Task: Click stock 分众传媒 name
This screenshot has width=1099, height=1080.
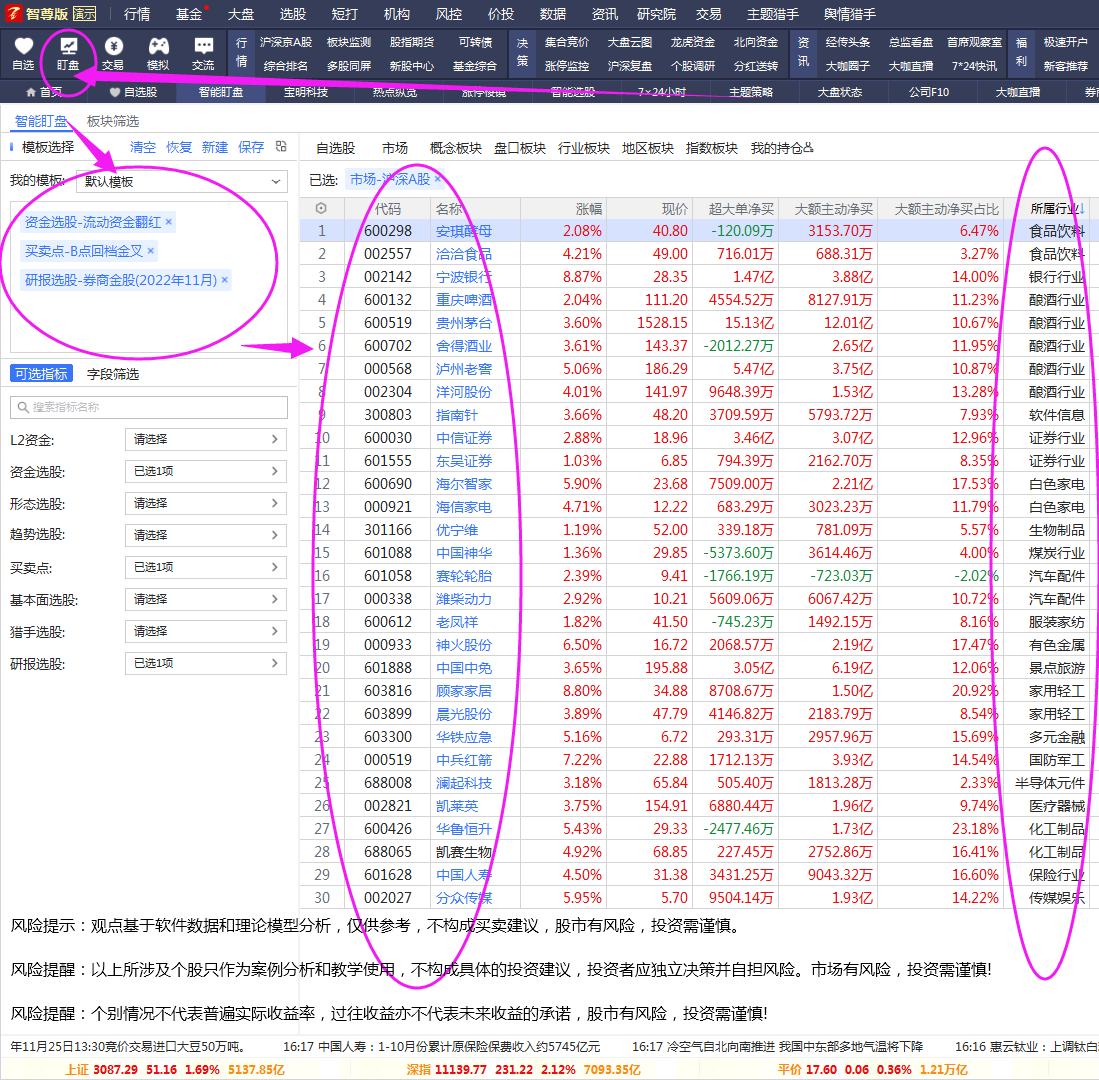Action: [x=463, y=898]
